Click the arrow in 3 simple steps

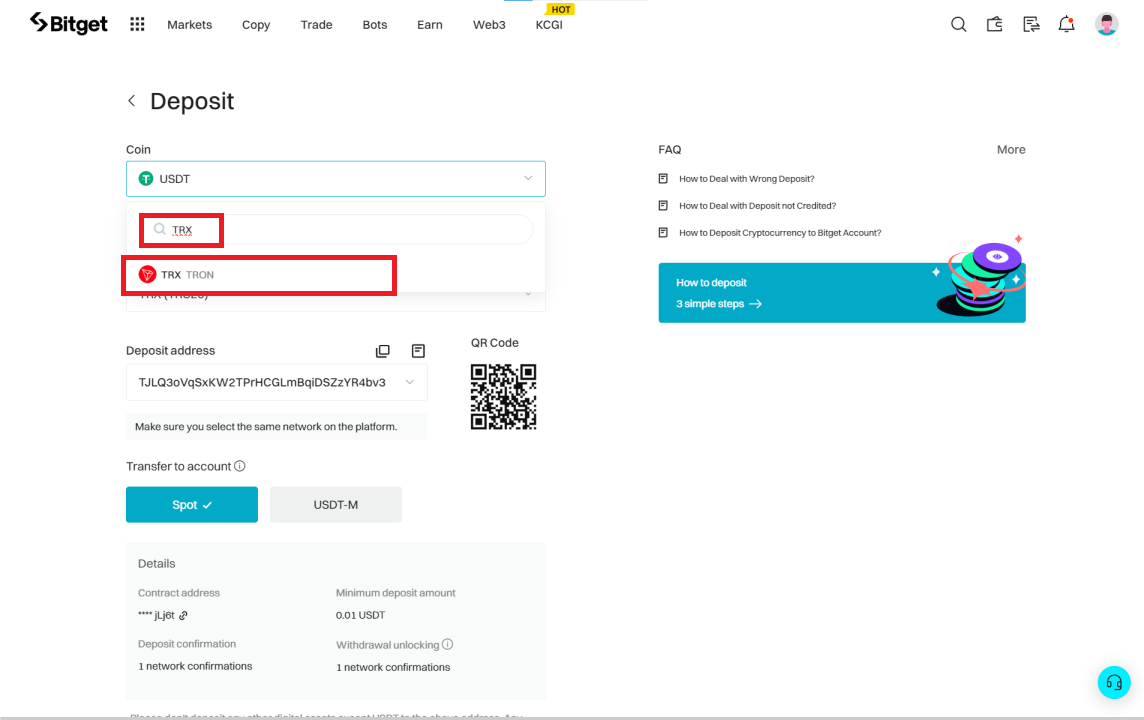[x=756, y=303]
